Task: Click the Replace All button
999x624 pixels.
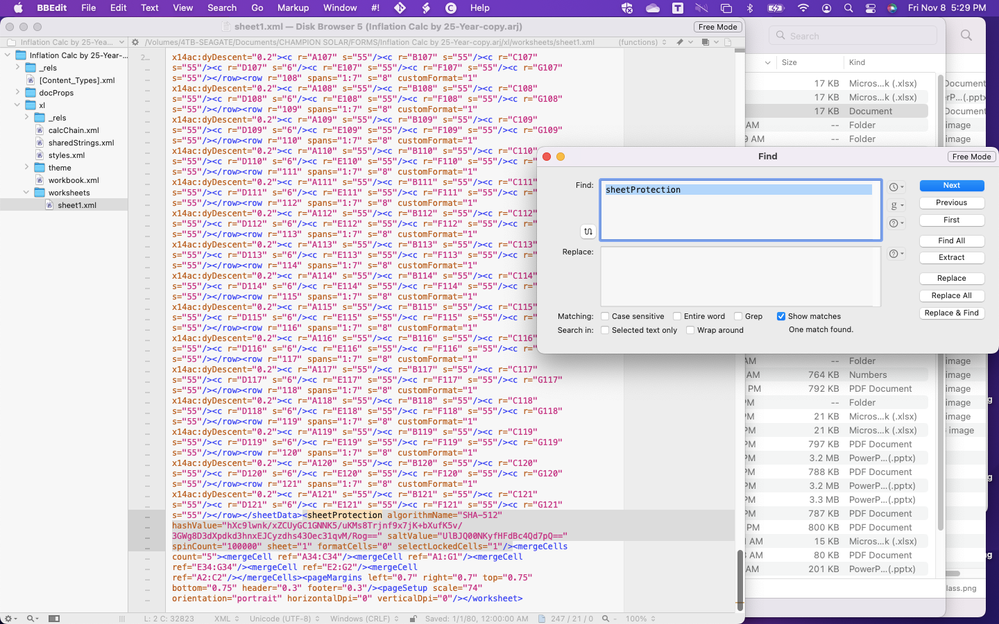Action: [951, 296]
